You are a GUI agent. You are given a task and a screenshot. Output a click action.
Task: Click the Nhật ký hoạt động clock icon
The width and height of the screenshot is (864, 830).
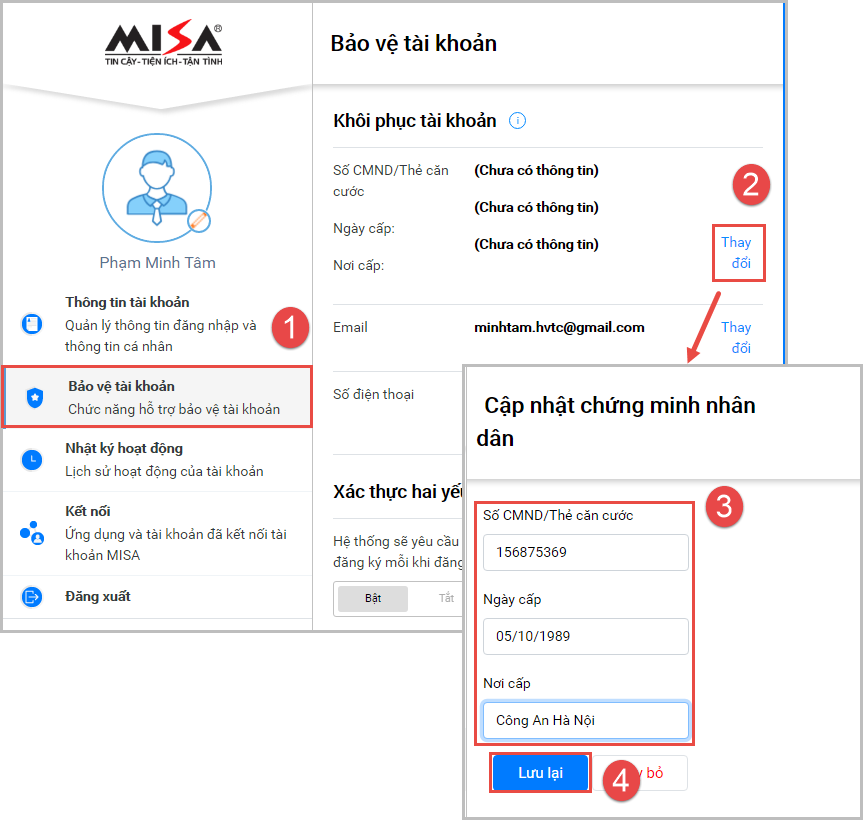(x=32, y=459)
